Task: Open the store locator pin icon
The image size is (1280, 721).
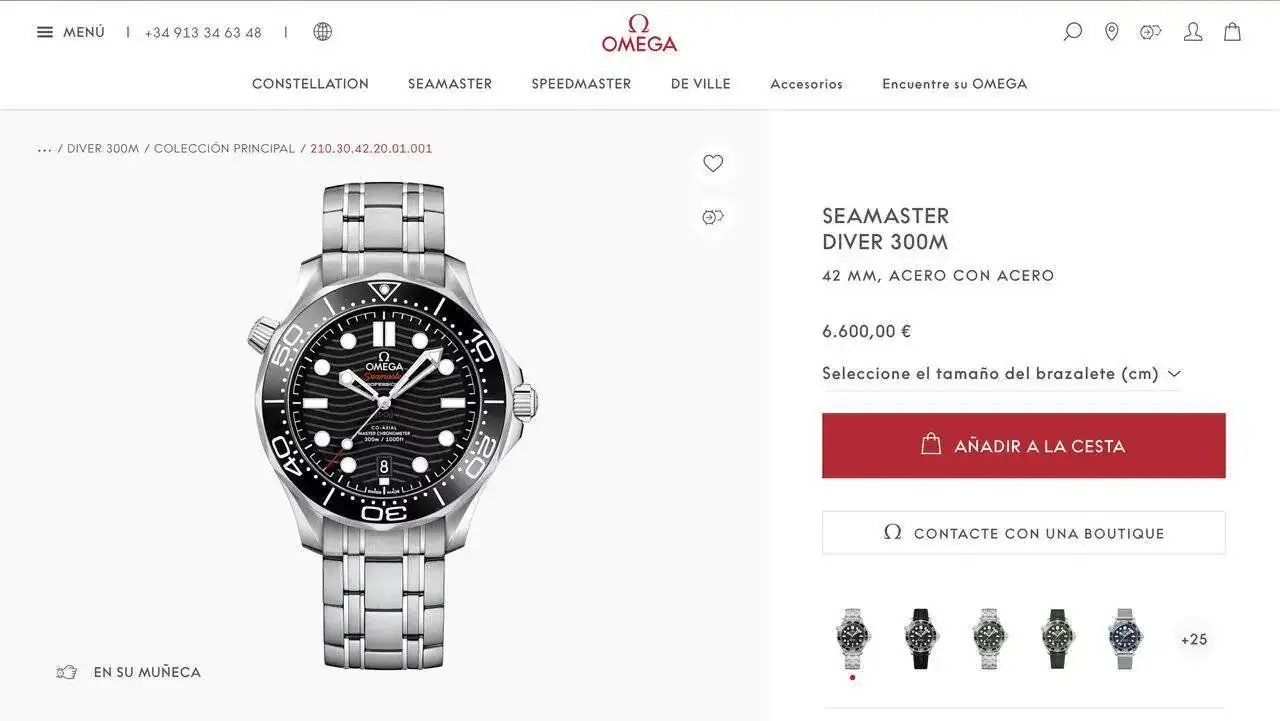Action: click(x=1111, y=32)
